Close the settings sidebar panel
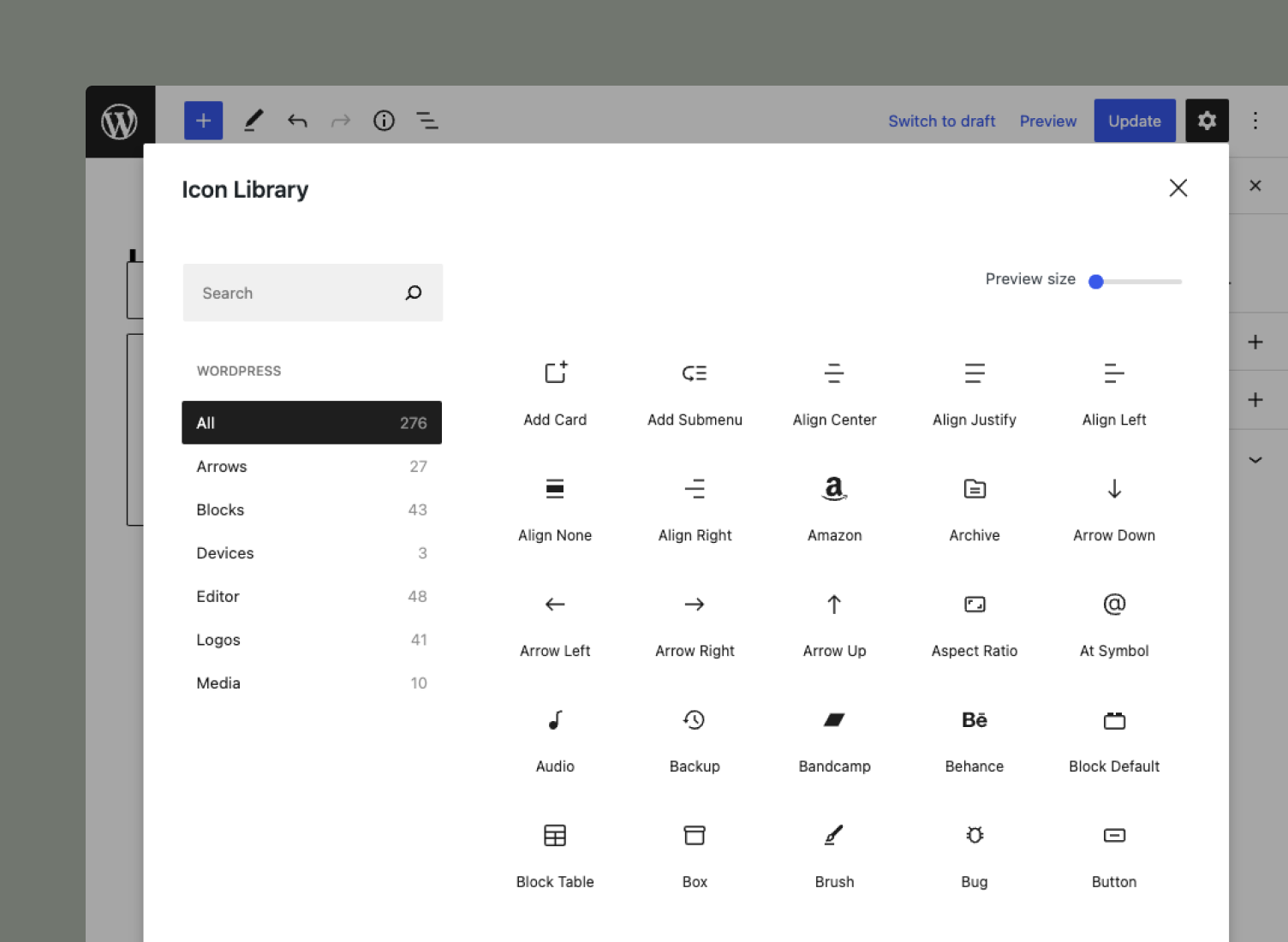The height and width of the screenshot is (942, 1288). pos(1255,186)
